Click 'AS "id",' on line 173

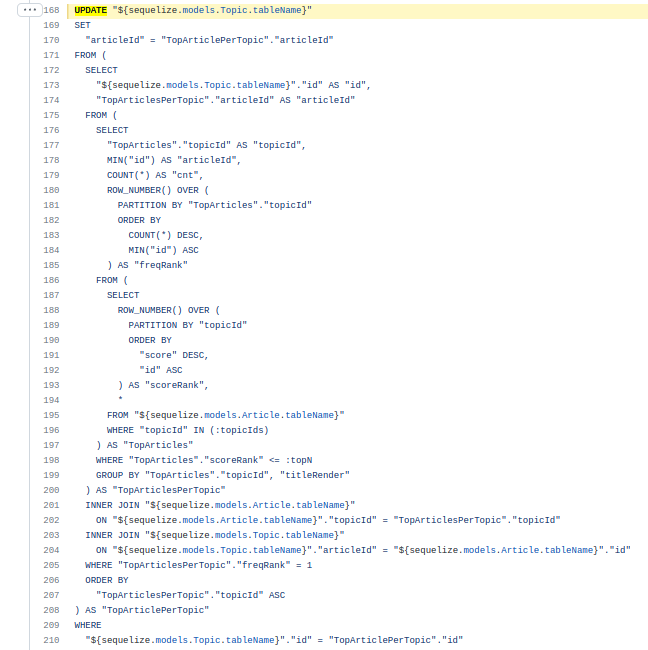tap(349, 85)
